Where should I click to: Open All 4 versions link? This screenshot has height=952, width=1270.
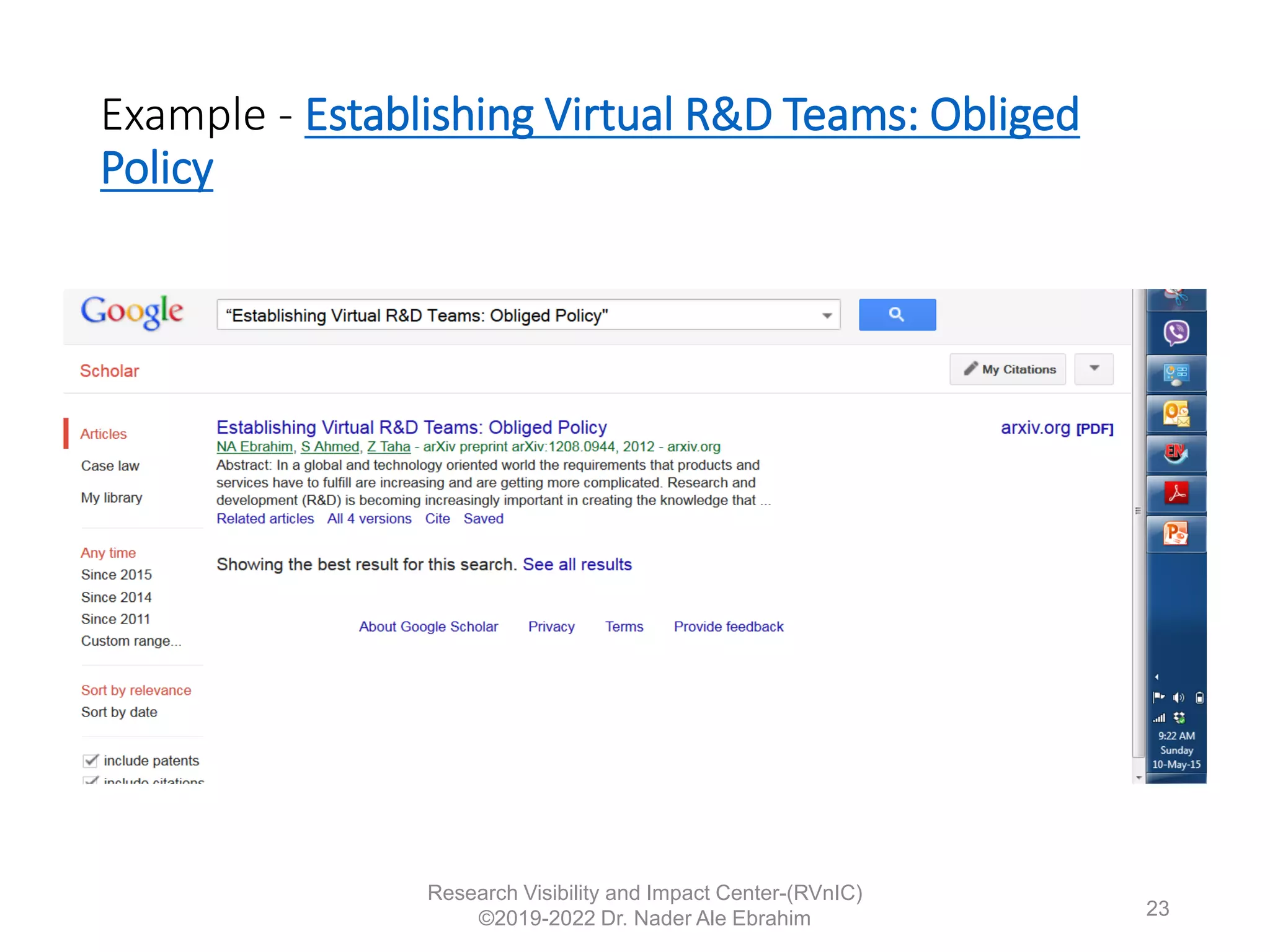point(370,519)
